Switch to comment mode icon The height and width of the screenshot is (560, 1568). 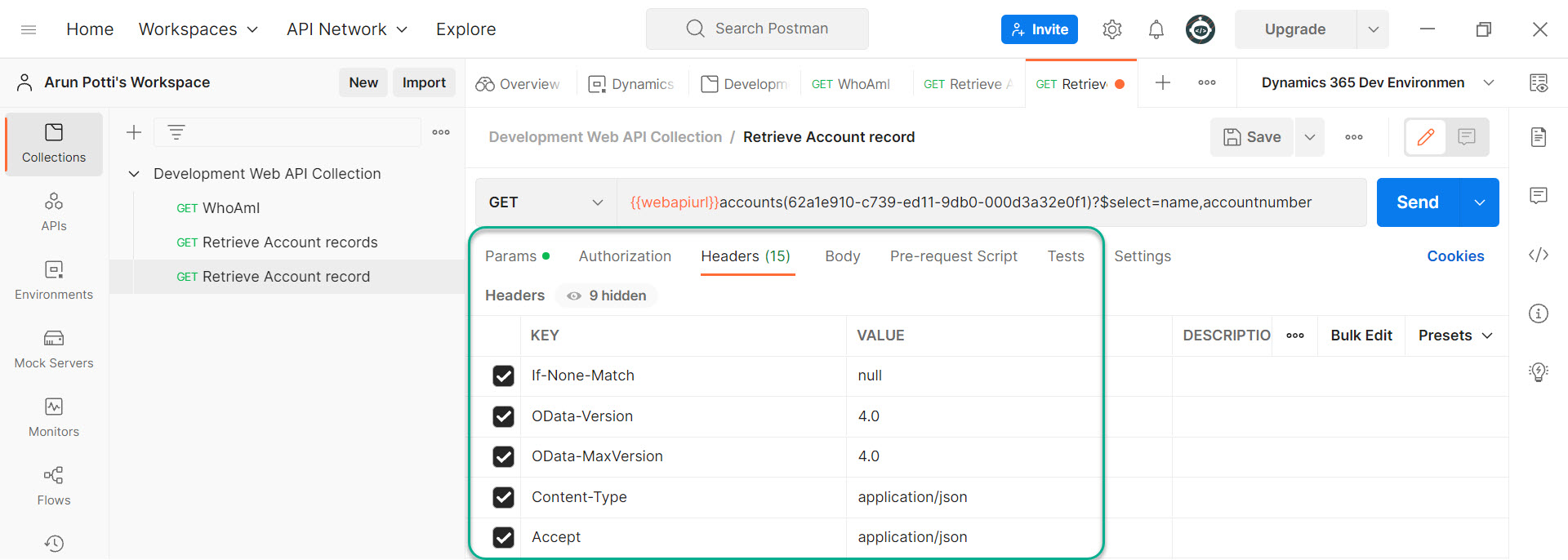click(x=1467, y=137)
